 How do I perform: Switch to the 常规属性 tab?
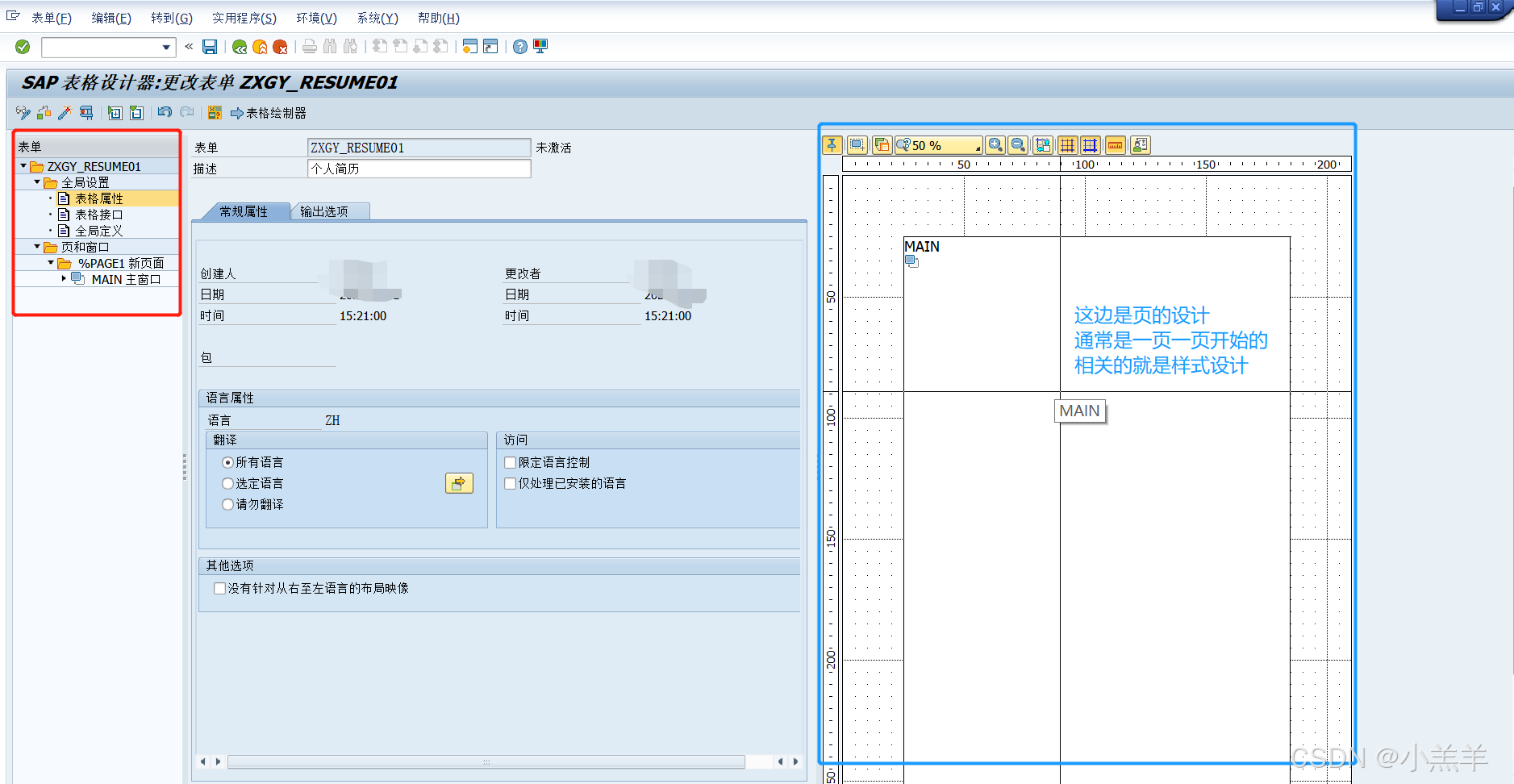[243, 211]
